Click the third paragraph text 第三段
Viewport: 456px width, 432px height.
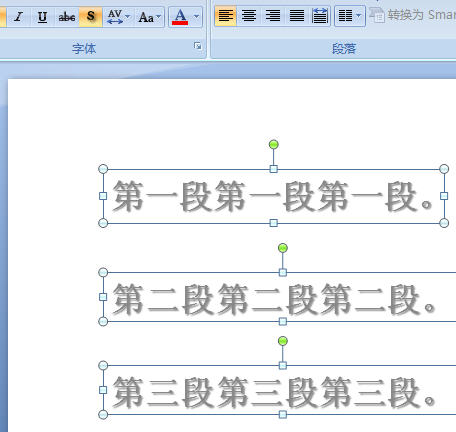(x=273, y=392)
